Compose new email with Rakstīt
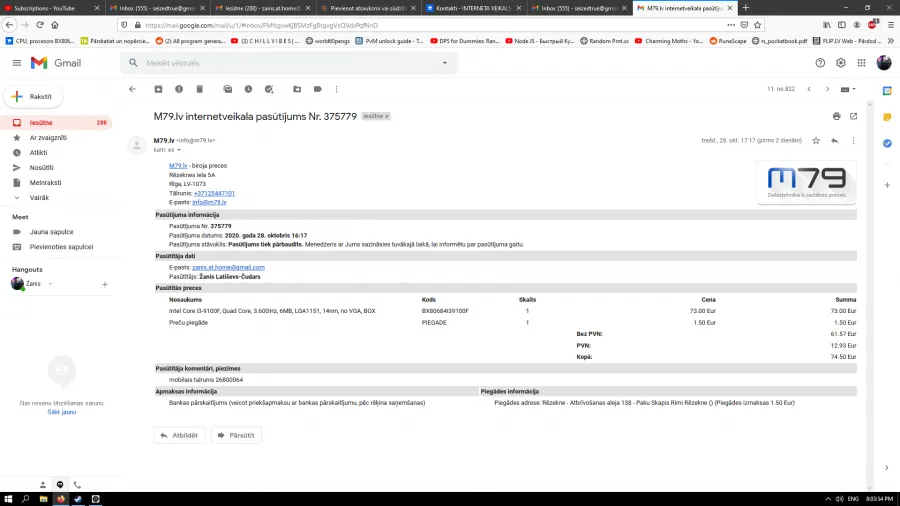The image size is (900, 506). click(33, 97)
